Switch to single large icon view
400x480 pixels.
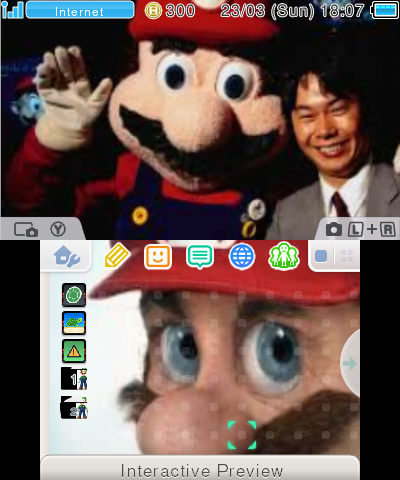point(321,256)
